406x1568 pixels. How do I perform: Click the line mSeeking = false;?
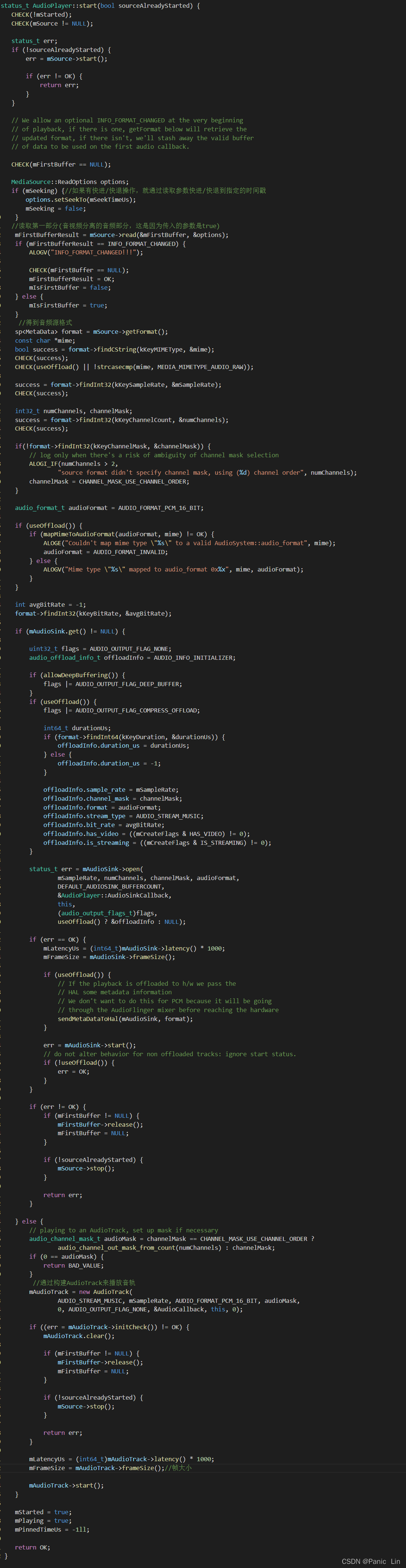[55, 208]
